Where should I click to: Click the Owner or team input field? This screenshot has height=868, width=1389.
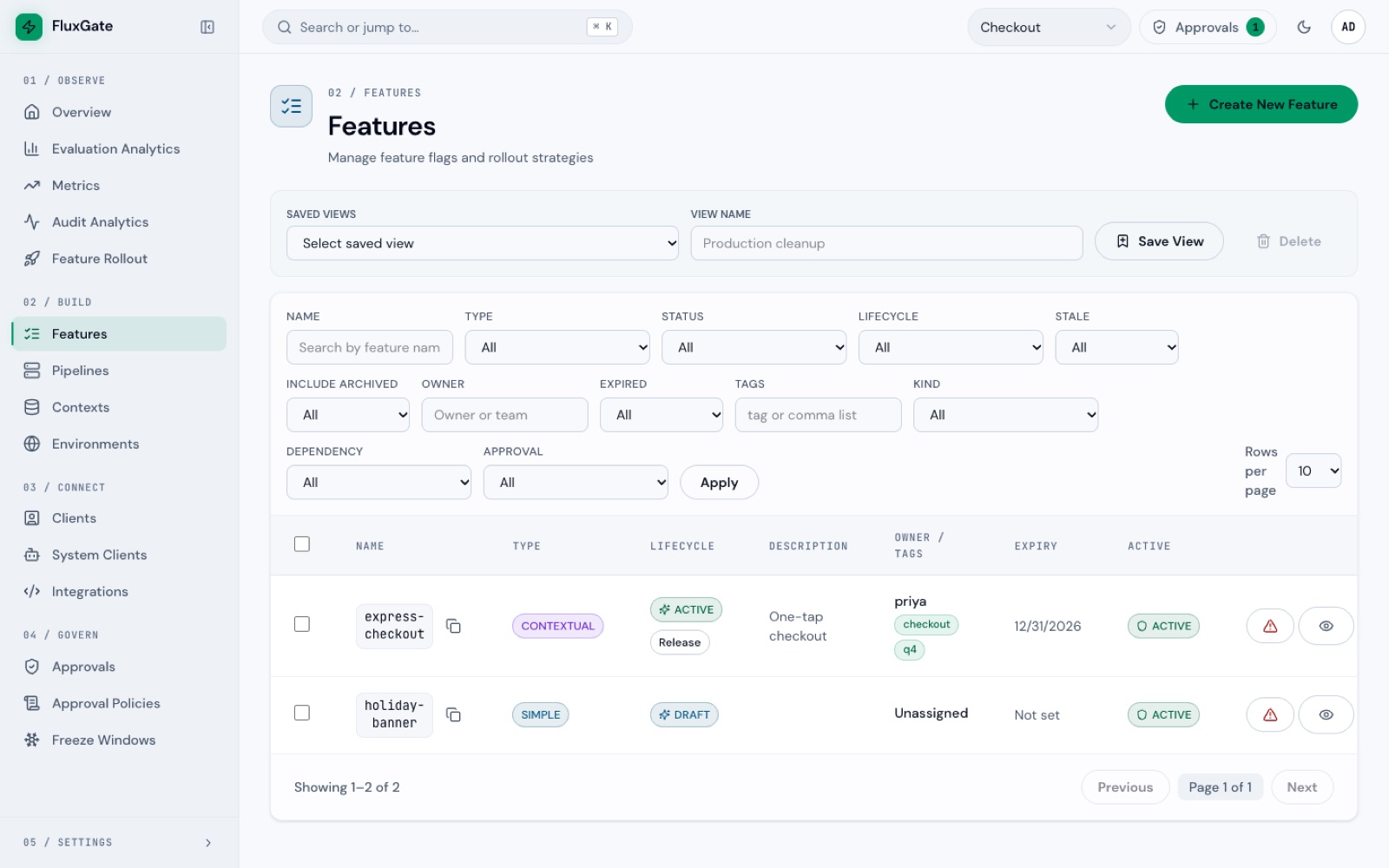(504, 415)
